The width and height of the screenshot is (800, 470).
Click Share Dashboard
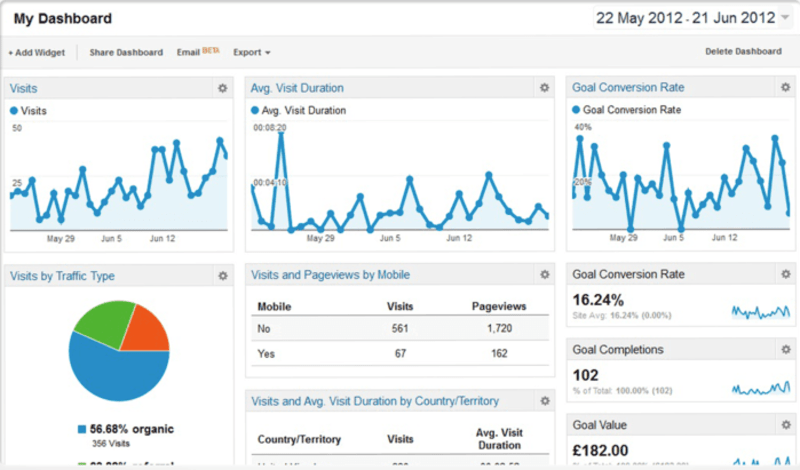(x=126, y=52)
